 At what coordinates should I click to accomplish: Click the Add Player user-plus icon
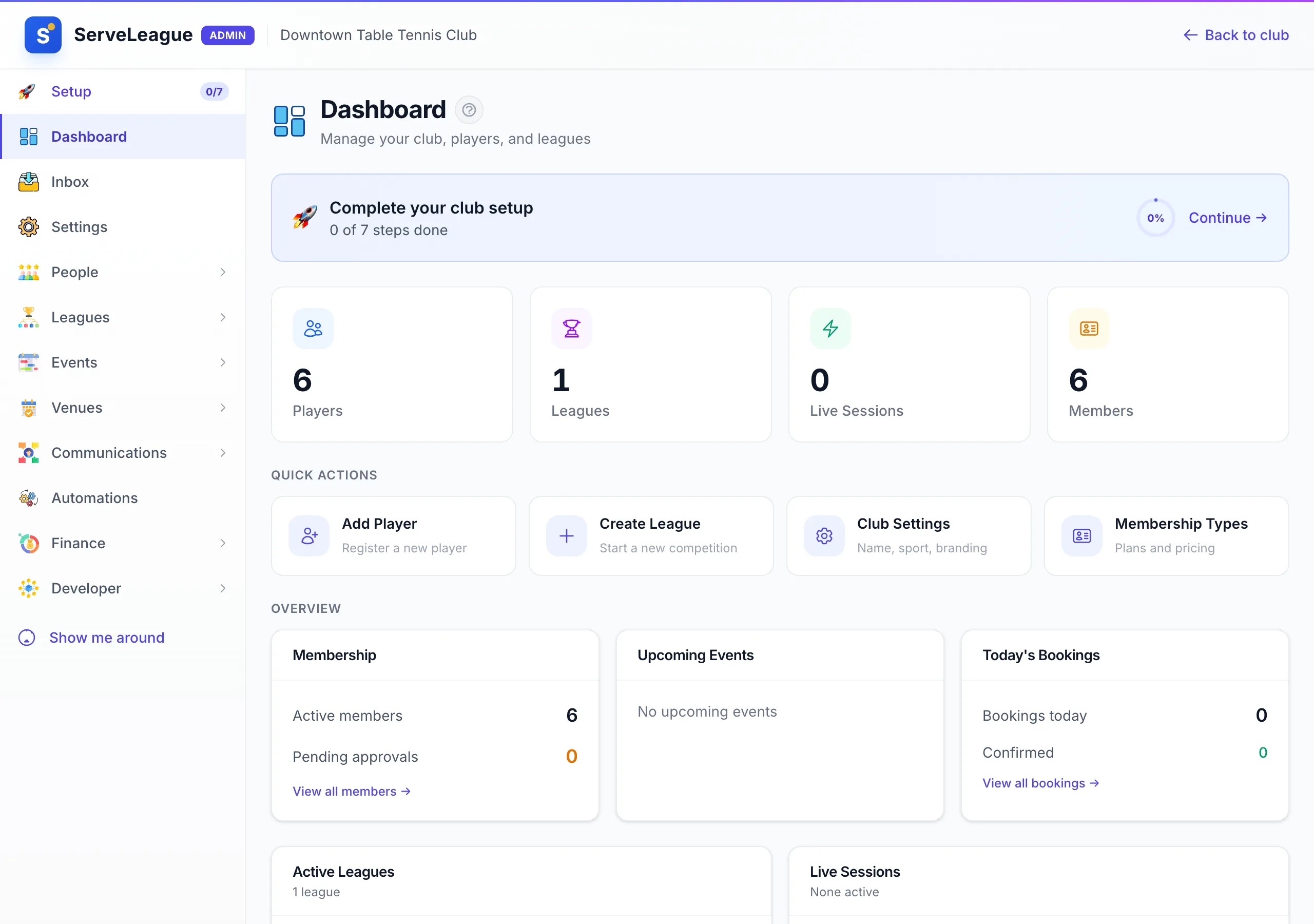click(x=309, y=536)
